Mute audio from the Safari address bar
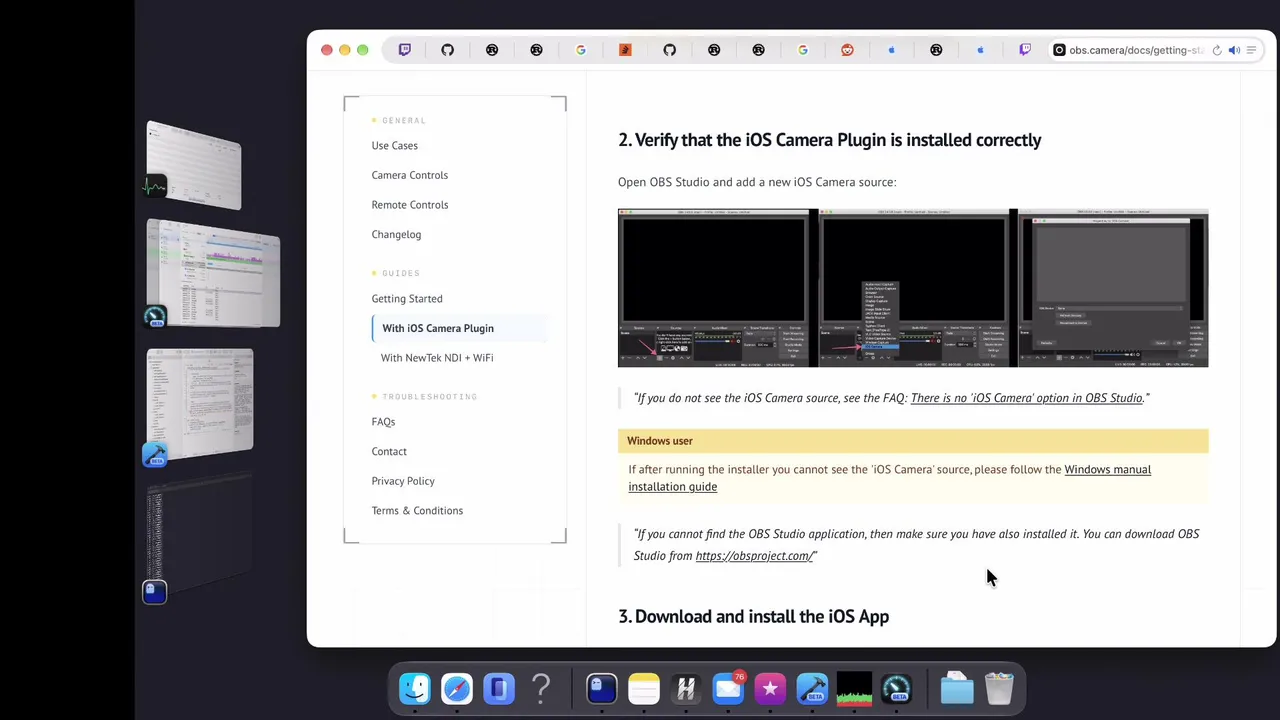Viewport: 1280px width, 720px height. tap(1234, 50)
